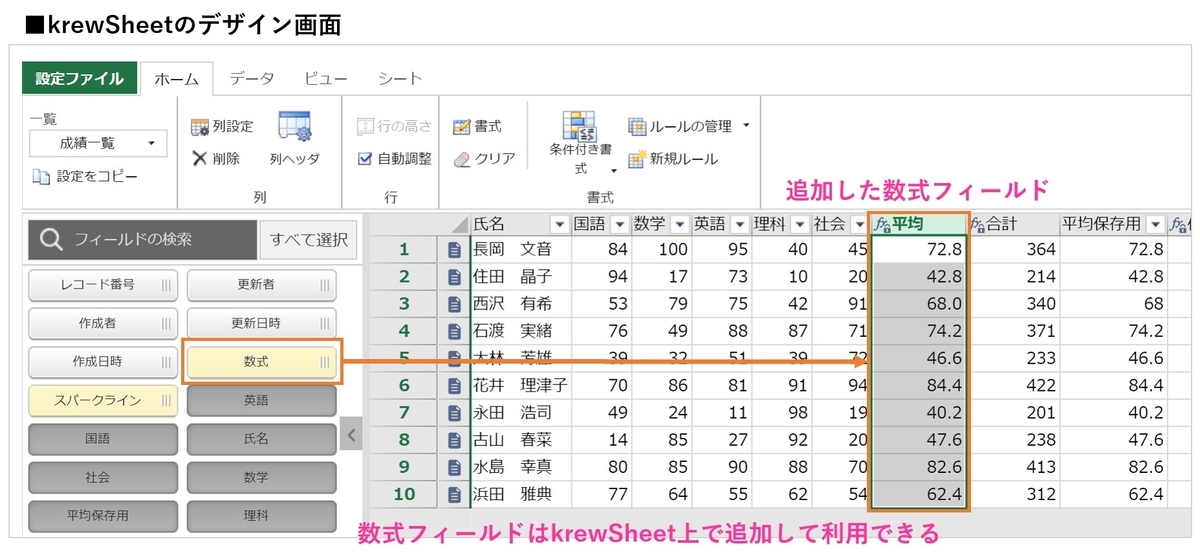Open the 列ヘッダ column header tool

tap(295, 138)
